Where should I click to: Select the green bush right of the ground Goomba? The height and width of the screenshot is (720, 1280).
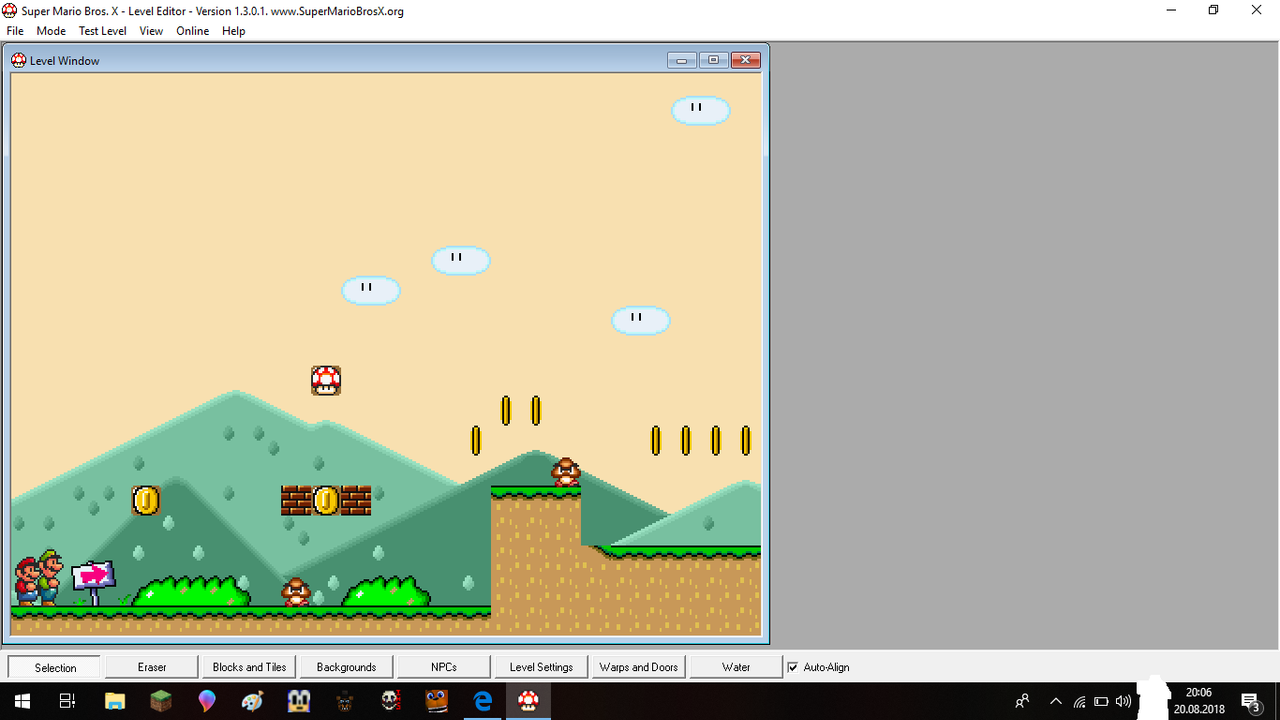point(386,591)
